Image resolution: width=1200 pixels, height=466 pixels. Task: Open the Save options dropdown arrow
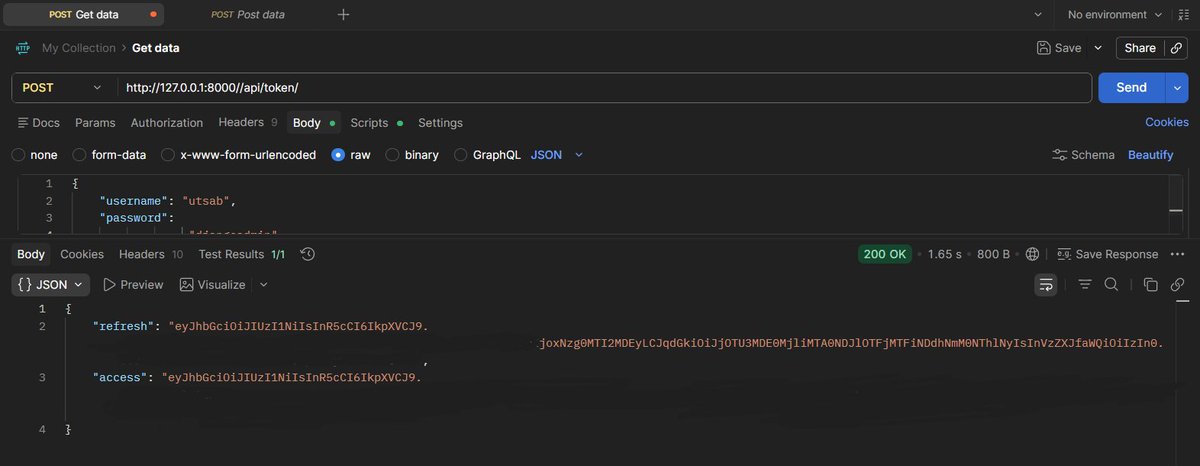click(x=1098, y=47)
